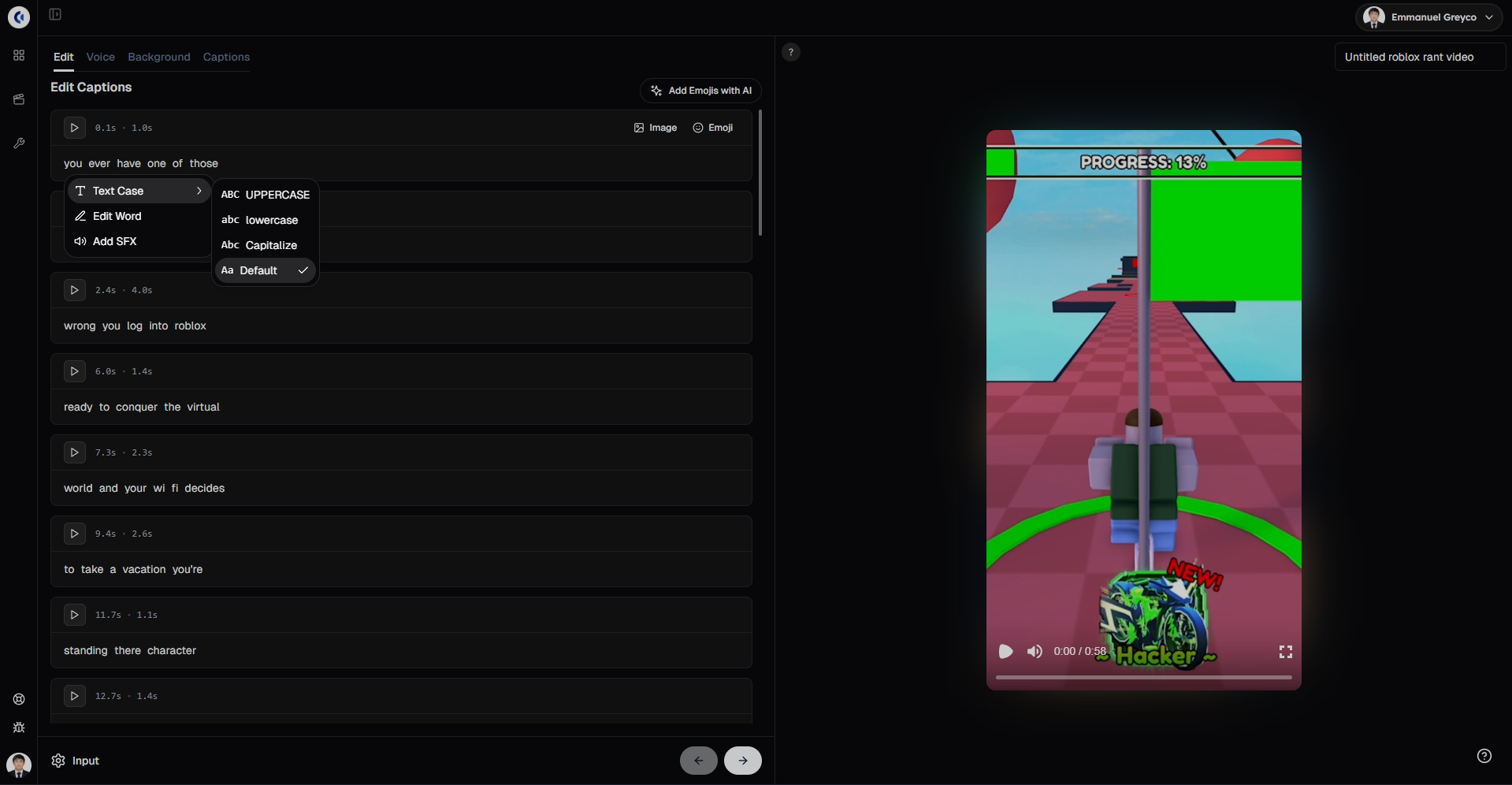Click the word 'decides' in the caption

(x=205, y=488)
